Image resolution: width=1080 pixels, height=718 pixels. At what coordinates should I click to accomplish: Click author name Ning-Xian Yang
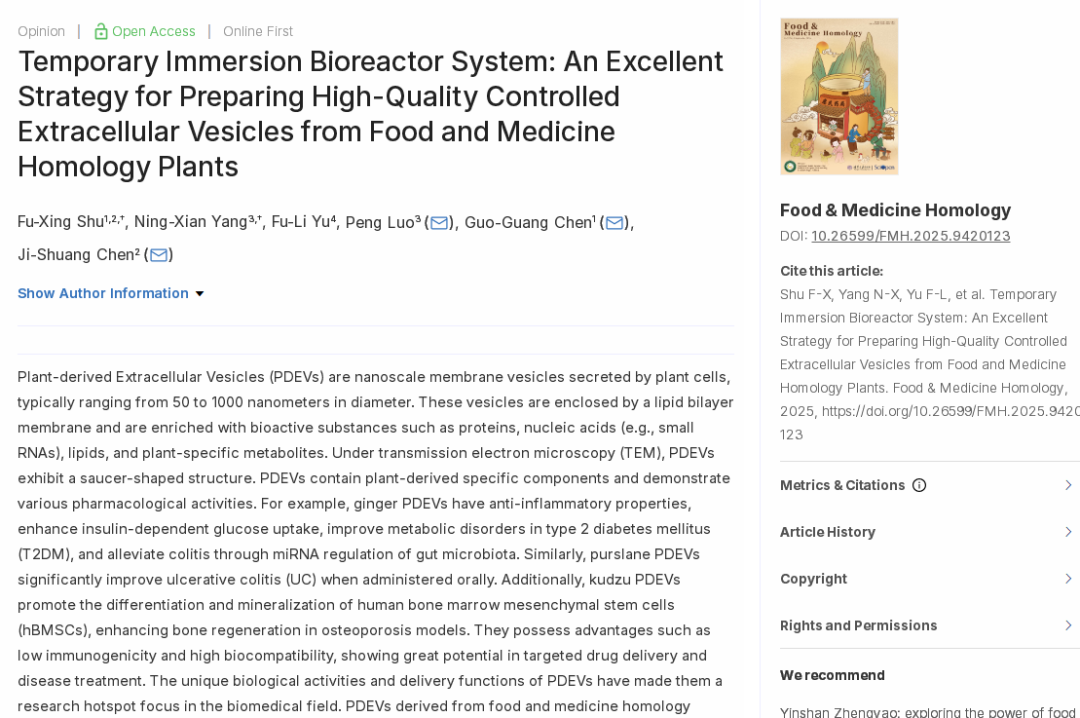(191, 222)
